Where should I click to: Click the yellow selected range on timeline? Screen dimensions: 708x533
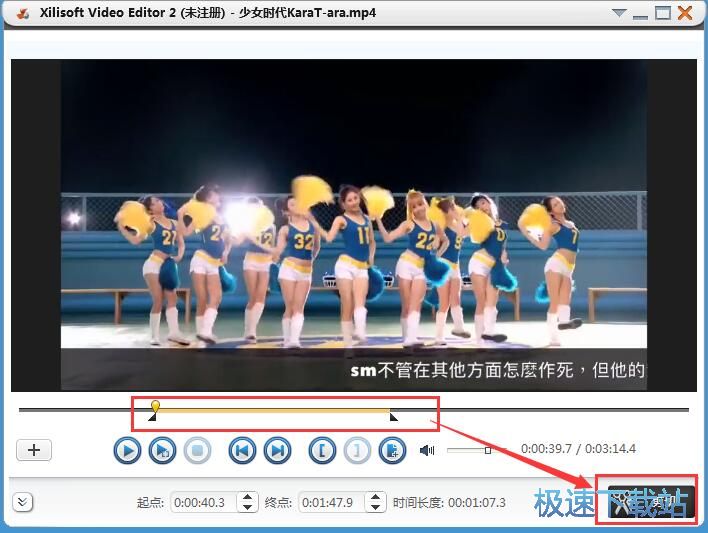[x=273, y=410]
